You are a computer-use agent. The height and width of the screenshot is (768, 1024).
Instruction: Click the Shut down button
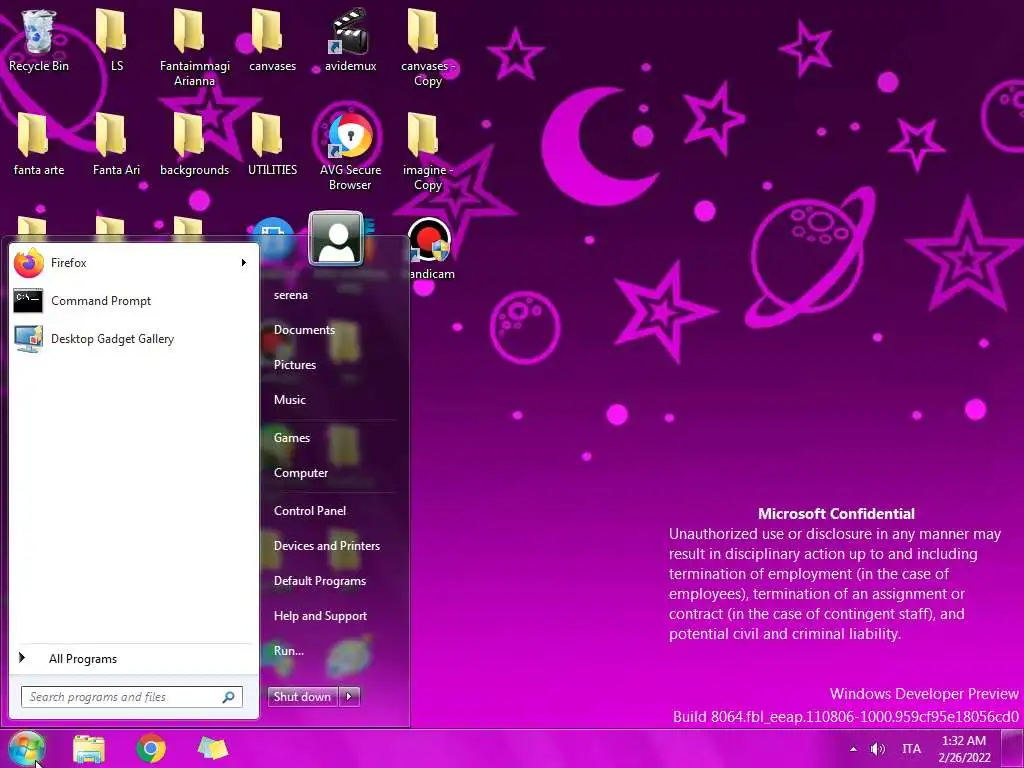pyautogui.click(x=302, y=697)
